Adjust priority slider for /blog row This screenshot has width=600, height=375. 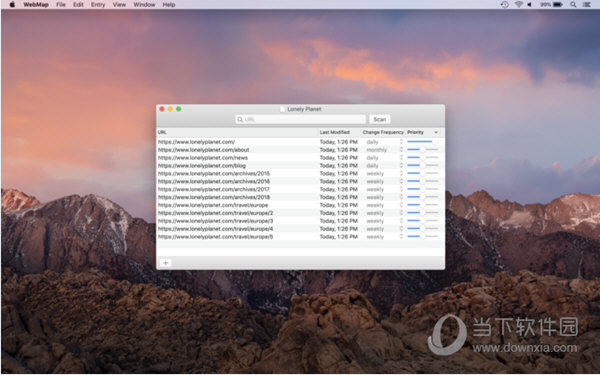click(422, 165)
